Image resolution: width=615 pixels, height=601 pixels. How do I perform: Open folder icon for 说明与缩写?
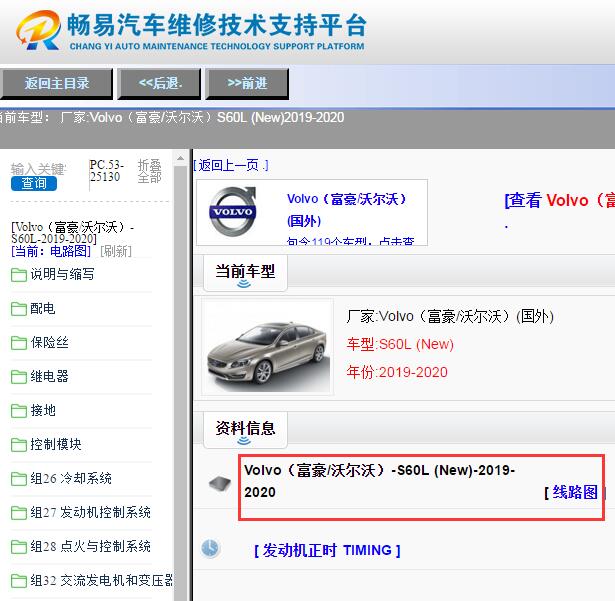click(18, 275)
